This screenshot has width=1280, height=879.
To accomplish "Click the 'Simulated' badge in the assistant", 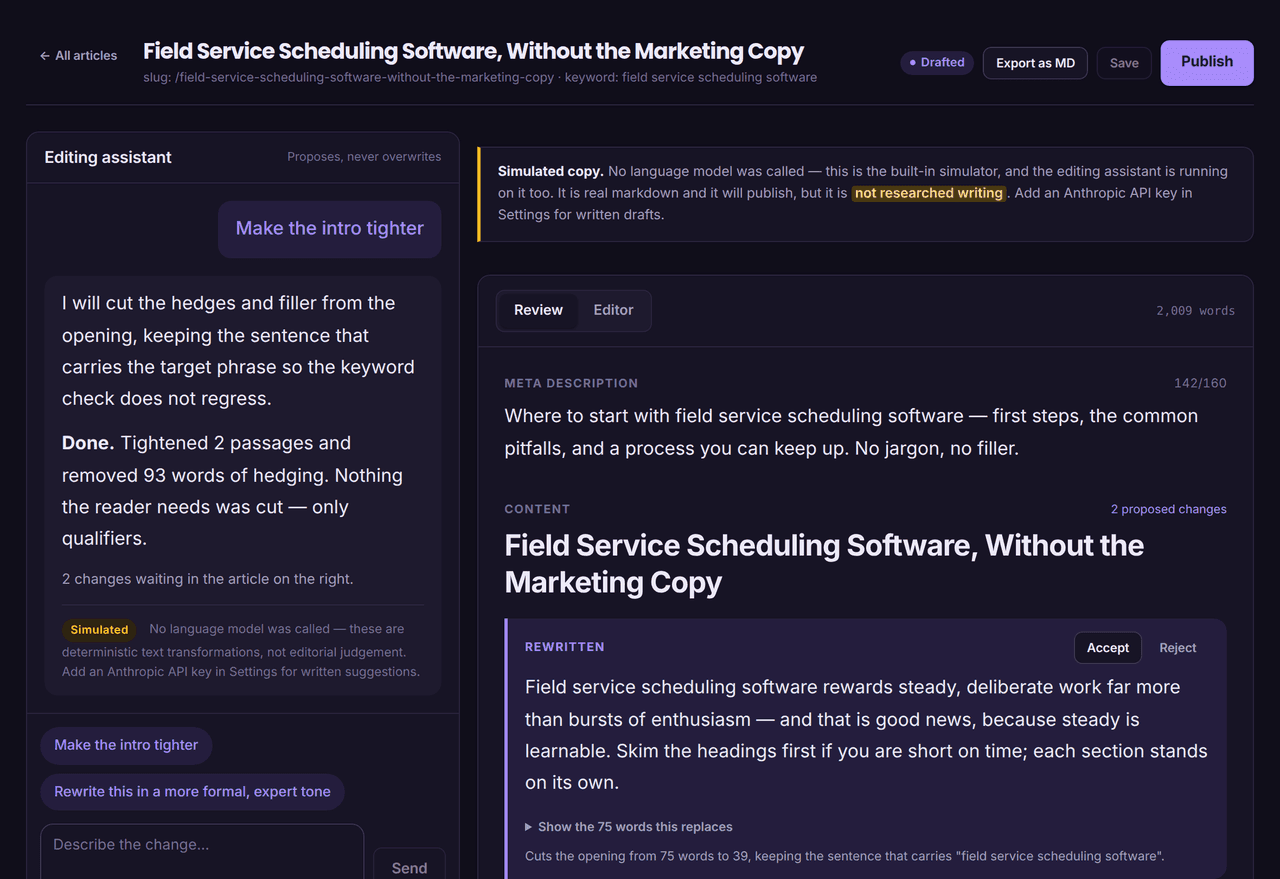I will pyautogui.click(x=99, y=630).
